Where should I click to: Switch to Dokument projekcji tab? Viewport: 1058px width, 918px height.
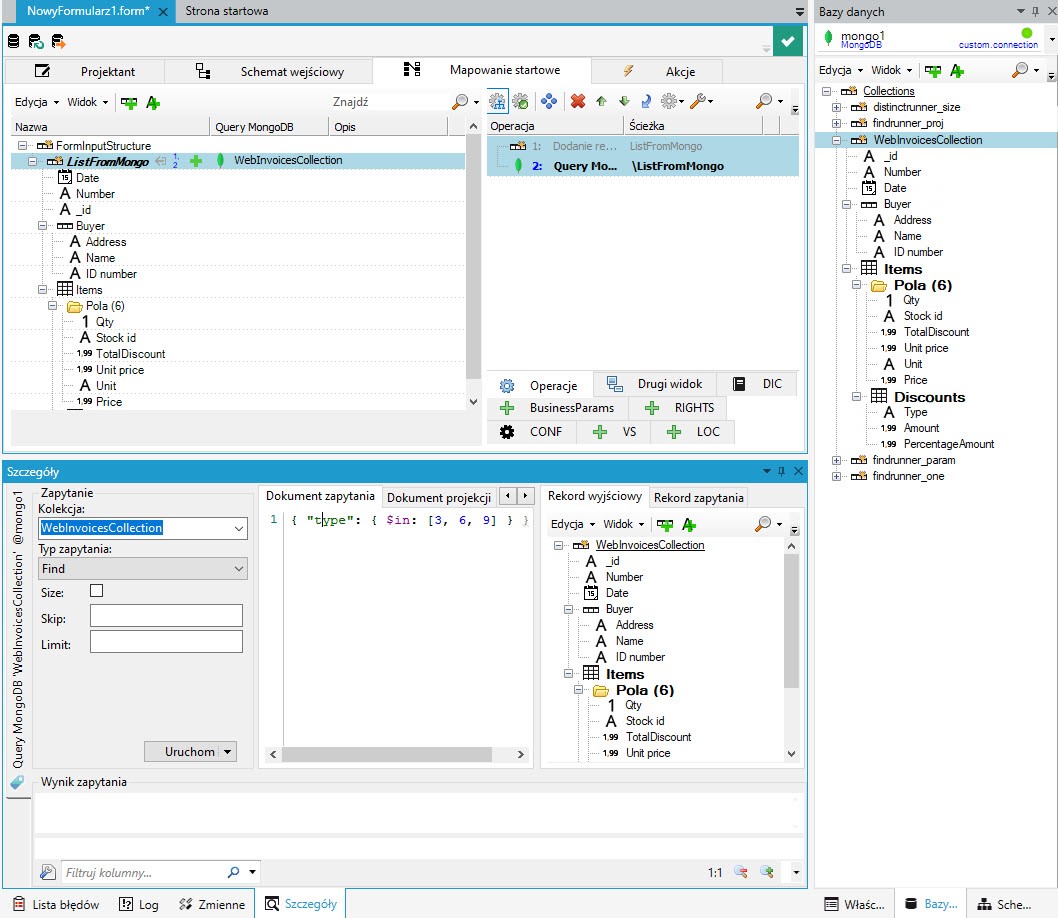[439, 498]
